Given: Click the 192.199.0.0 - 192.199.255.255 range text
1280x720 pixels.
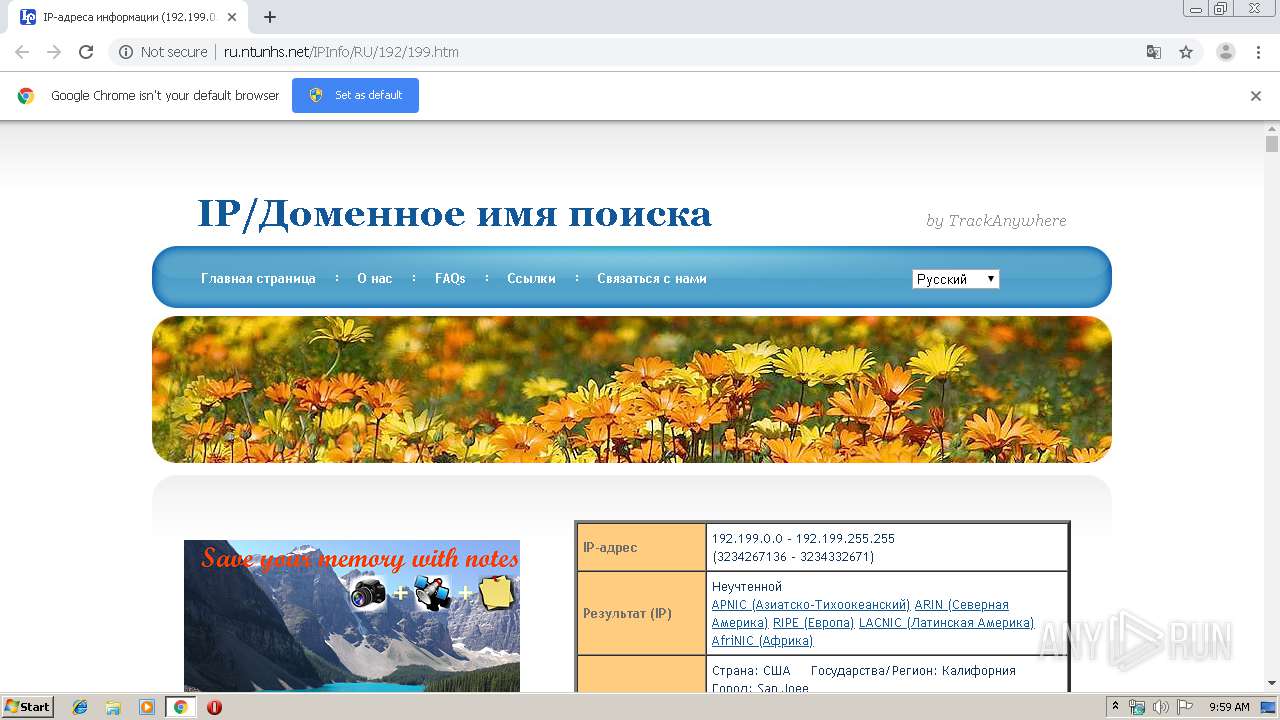Looking at the screenshot, I should tap(803, 539).
